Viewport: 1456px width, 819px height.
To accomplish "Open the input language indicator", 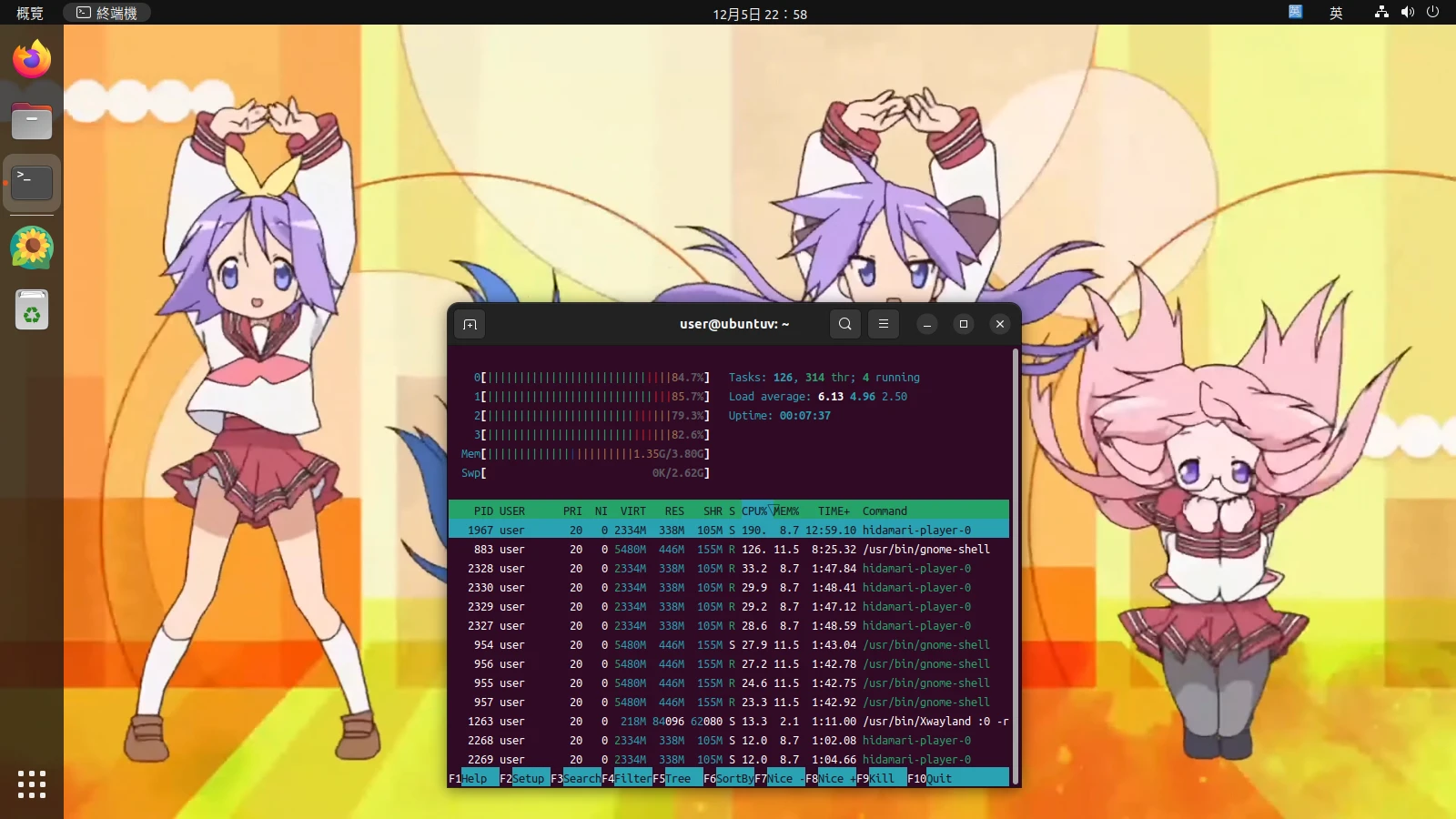I will pos(1335,13).
